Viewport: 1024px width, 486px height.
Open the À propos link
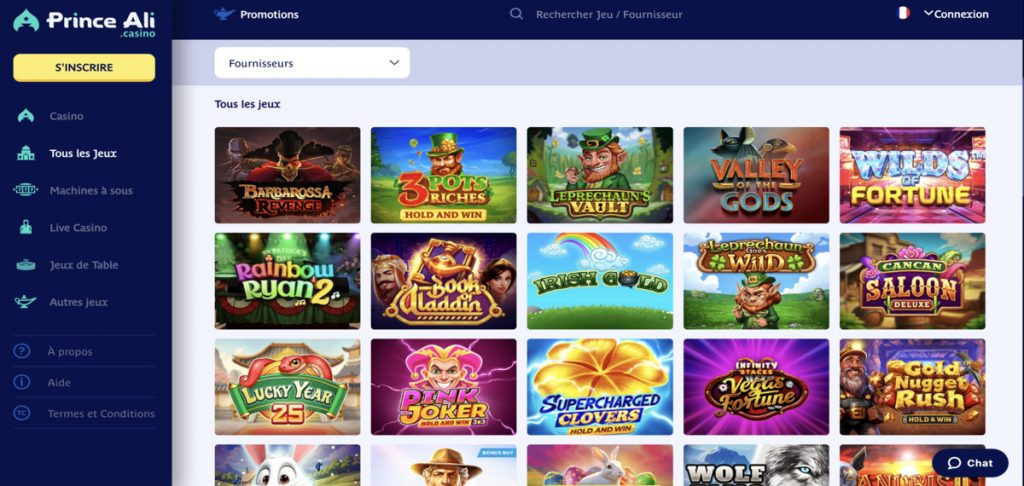pyautogui.click(x=70, y=351)
